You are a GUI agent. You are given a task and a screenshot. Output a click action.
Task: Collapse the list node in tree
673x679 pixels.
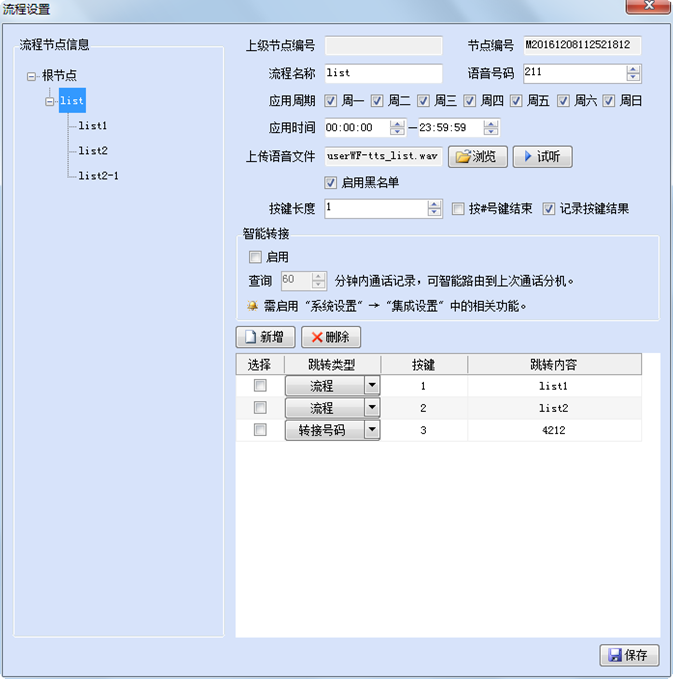[50, 101]
